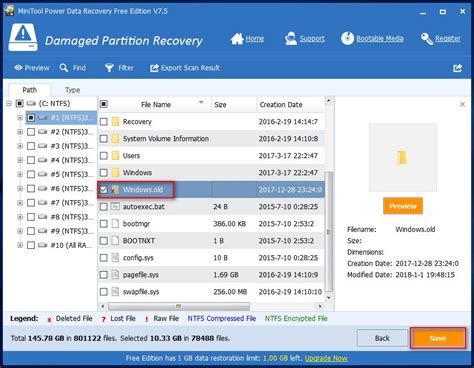The height and width of the screenshot is (368, 474).
Task: Click the Export Scan Result icon
Action: click(x=154, y=68)
